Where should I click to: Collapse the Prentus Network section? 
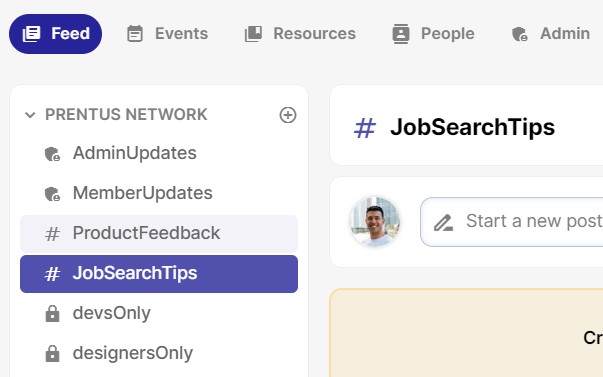click(30, 115)
